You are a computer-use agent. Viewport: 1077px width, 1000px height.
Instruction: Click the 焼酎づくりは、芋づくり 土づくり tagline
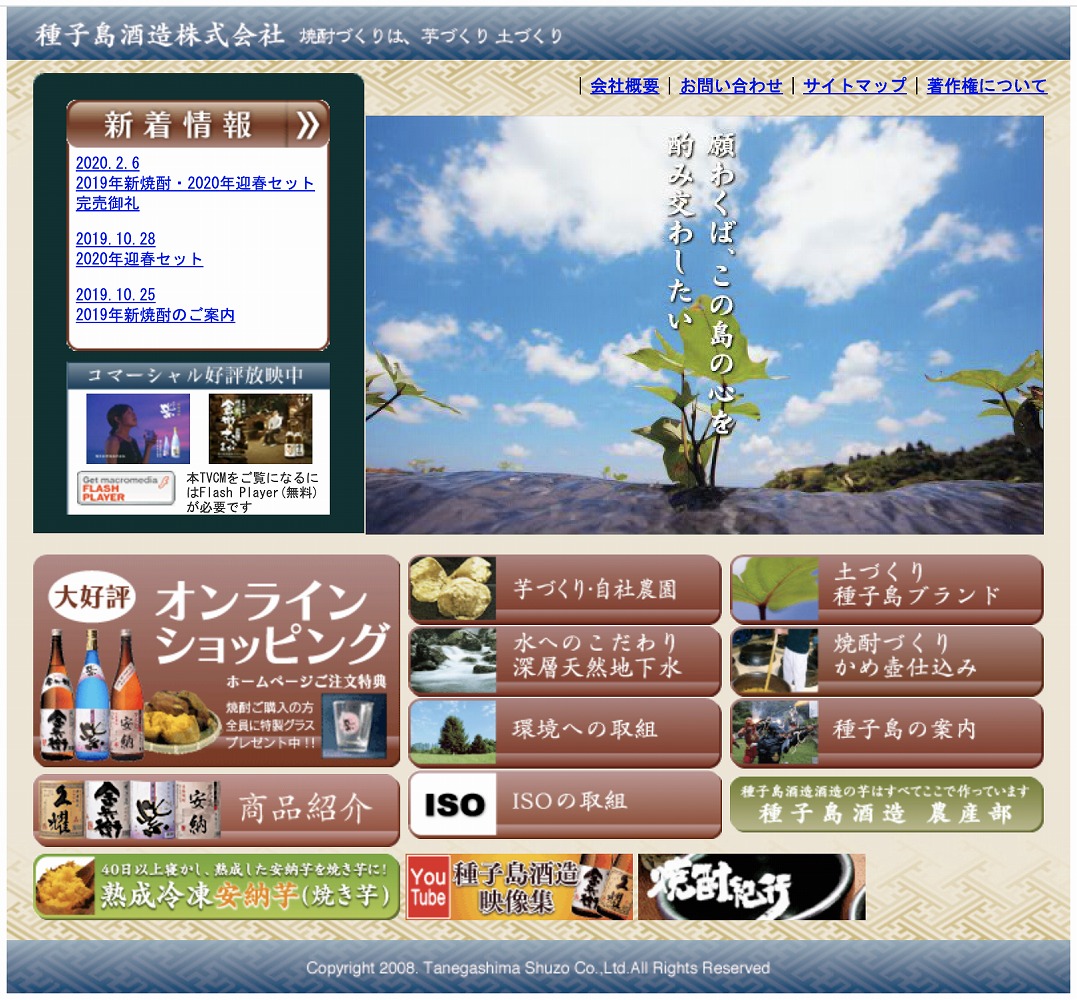pyautogui.click(x=431, y=36)
